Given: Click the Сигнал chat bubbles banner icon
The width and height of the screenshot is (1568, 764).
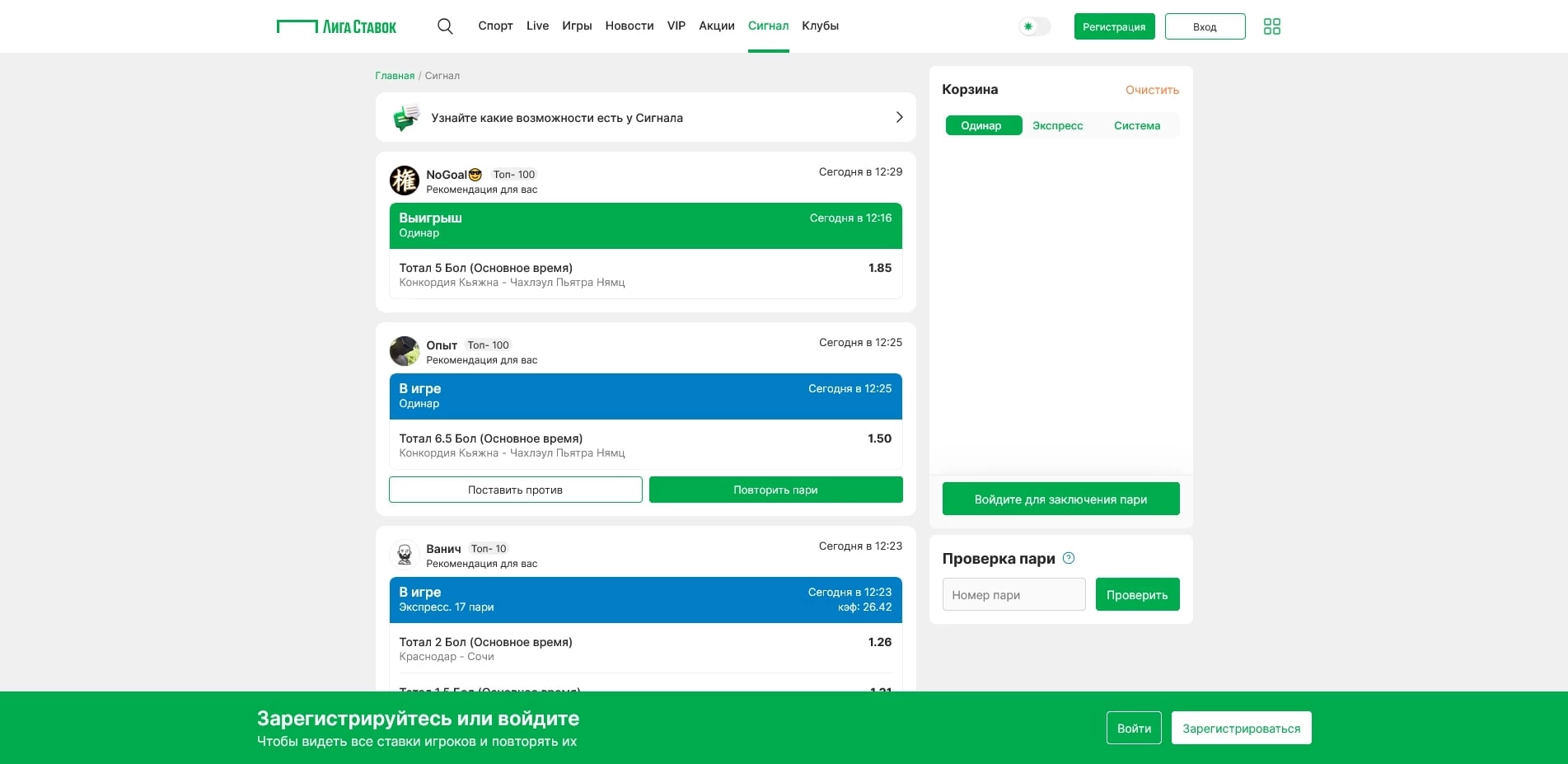Looking at the screenshot, I should click(405, 118).
